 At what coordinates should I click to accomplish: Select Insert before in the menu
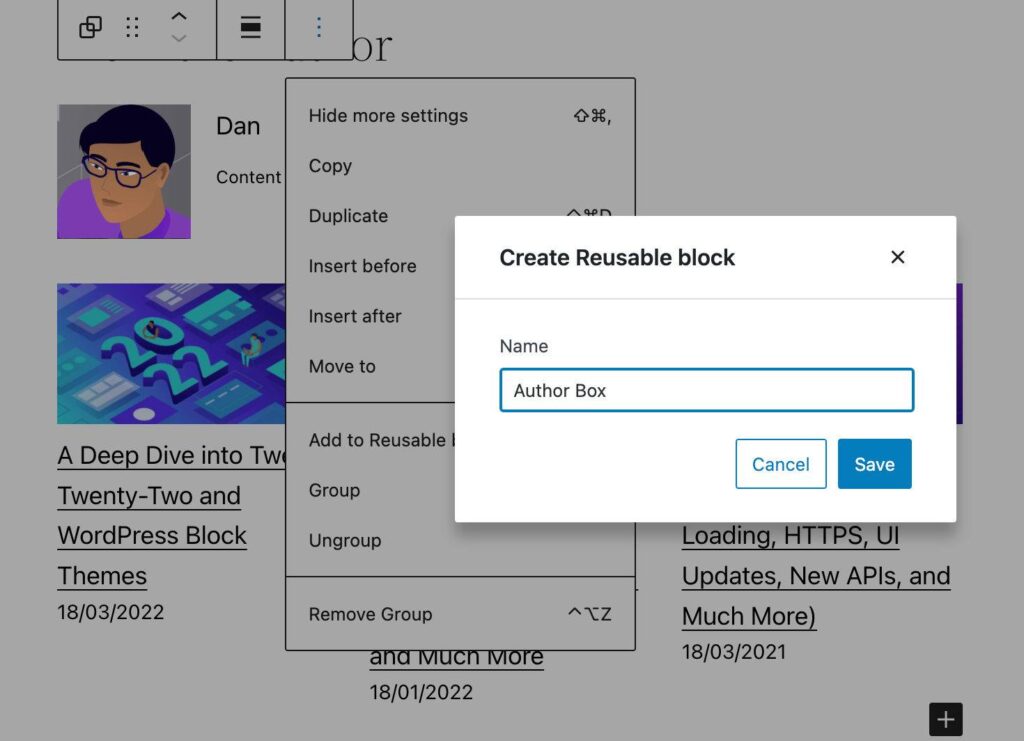[x=362, y=266]
